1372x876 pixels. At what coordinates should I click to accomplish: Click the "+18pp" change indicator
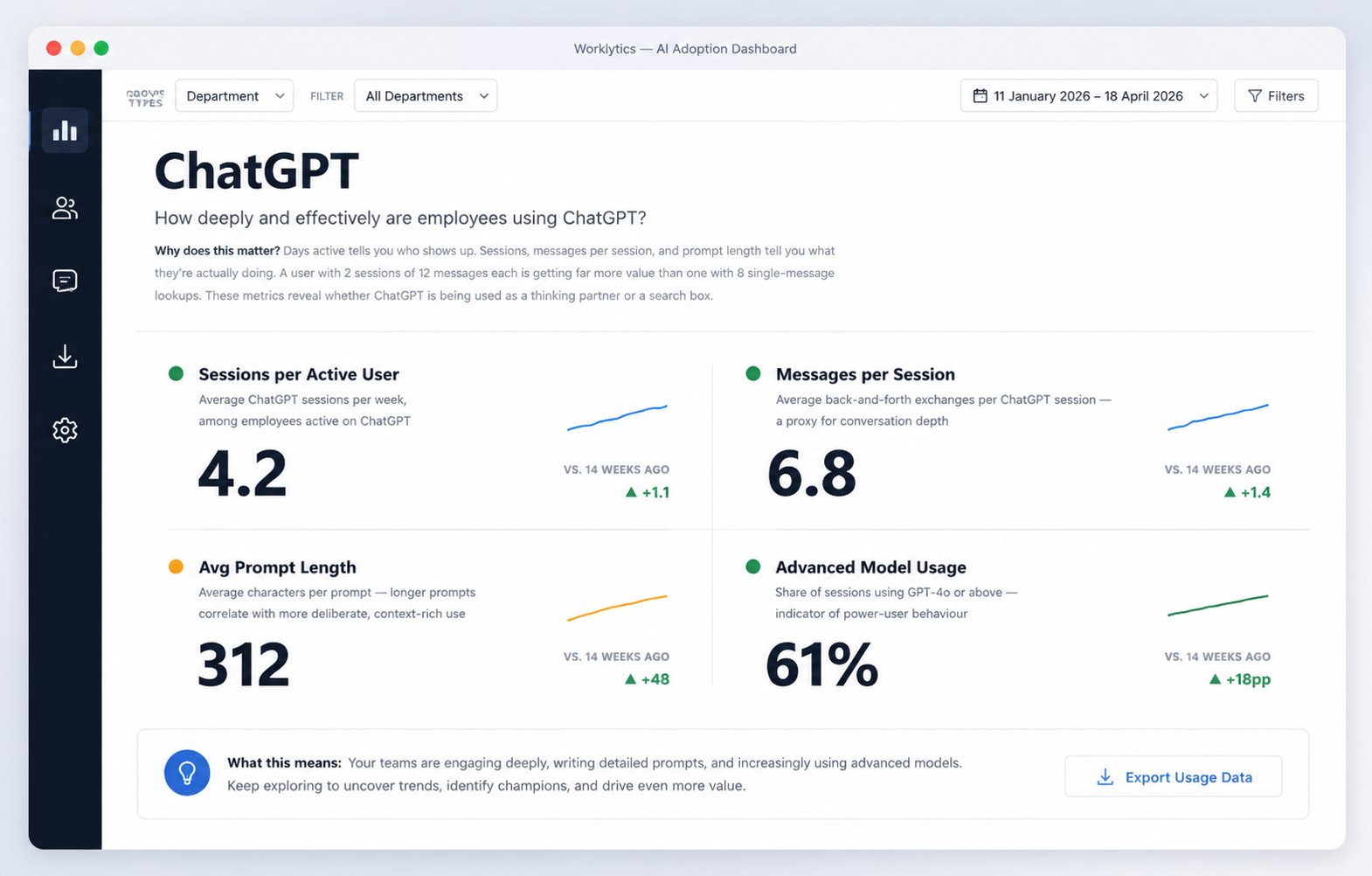tap(1240, 679)
